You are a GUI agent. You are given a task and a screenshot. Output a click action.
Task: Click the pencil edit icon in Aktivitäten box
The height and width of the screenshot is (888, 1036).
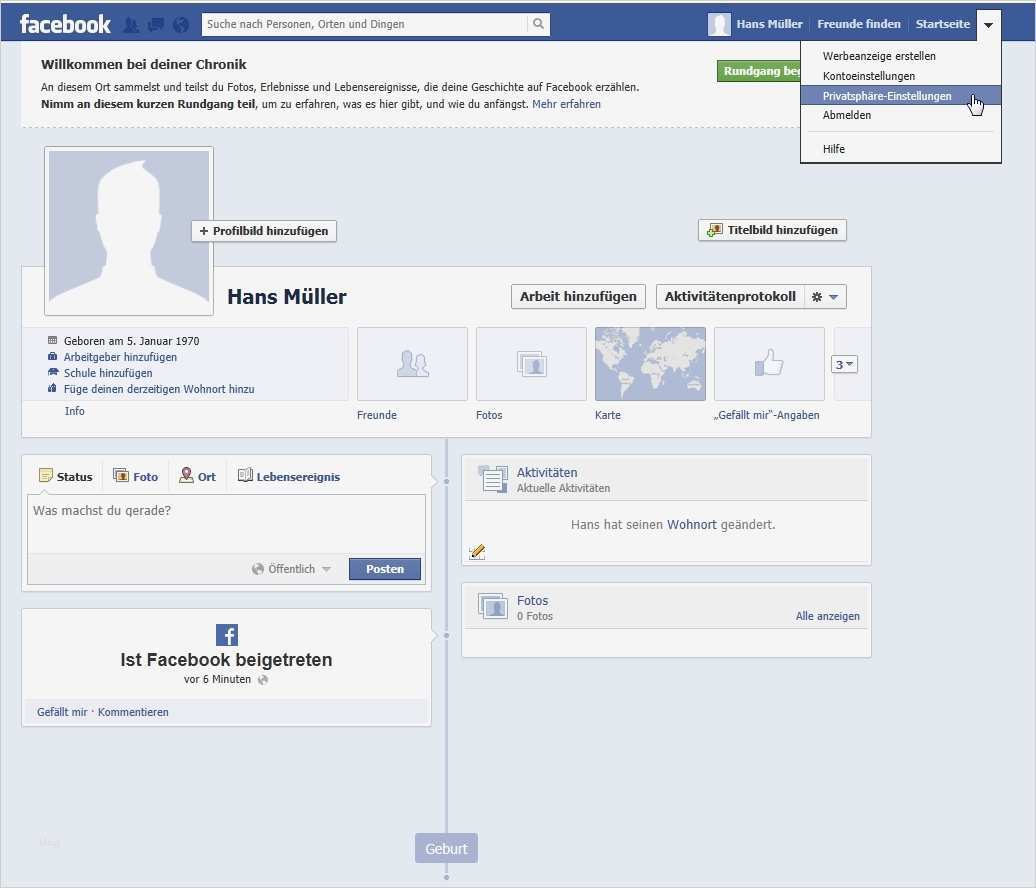point(477,552)
